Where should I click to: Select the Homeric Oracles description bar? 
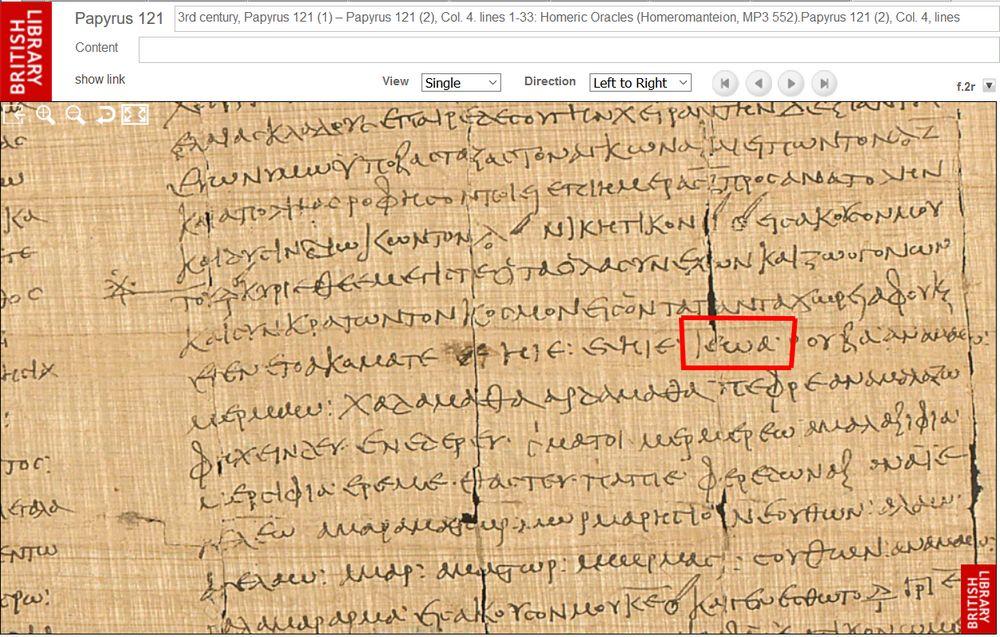[x=587, y=18]
